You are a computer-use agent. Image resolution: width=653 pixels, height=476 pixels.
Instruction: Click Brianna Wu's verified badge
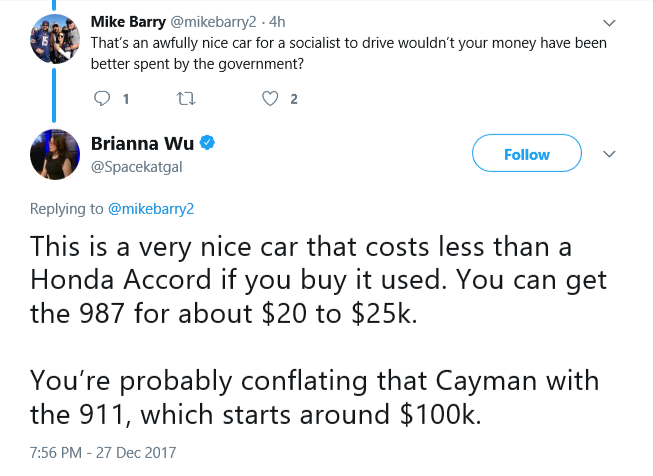point(207,143)
